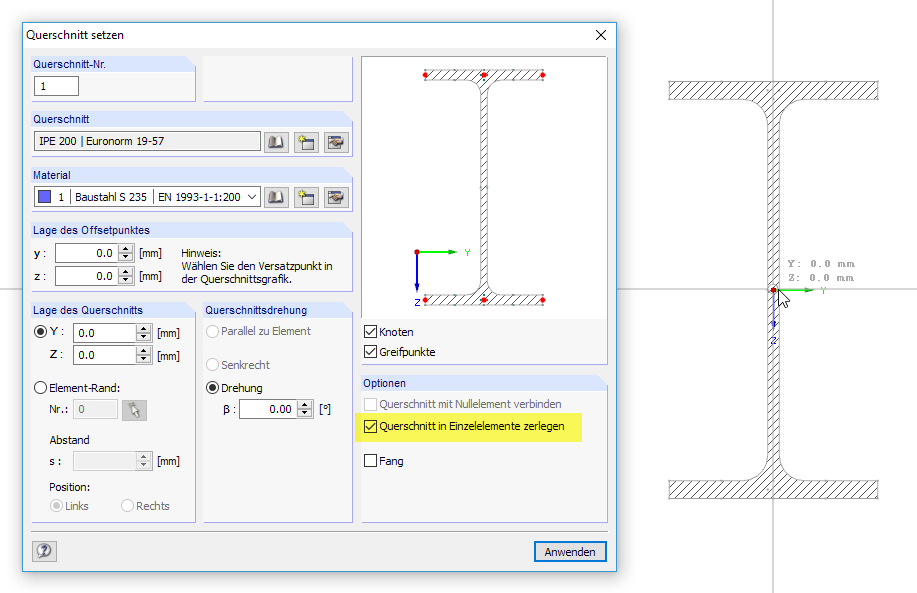Click top-left grip point in preview
Viewport: 917px width, 593px height.
point(425,75)
